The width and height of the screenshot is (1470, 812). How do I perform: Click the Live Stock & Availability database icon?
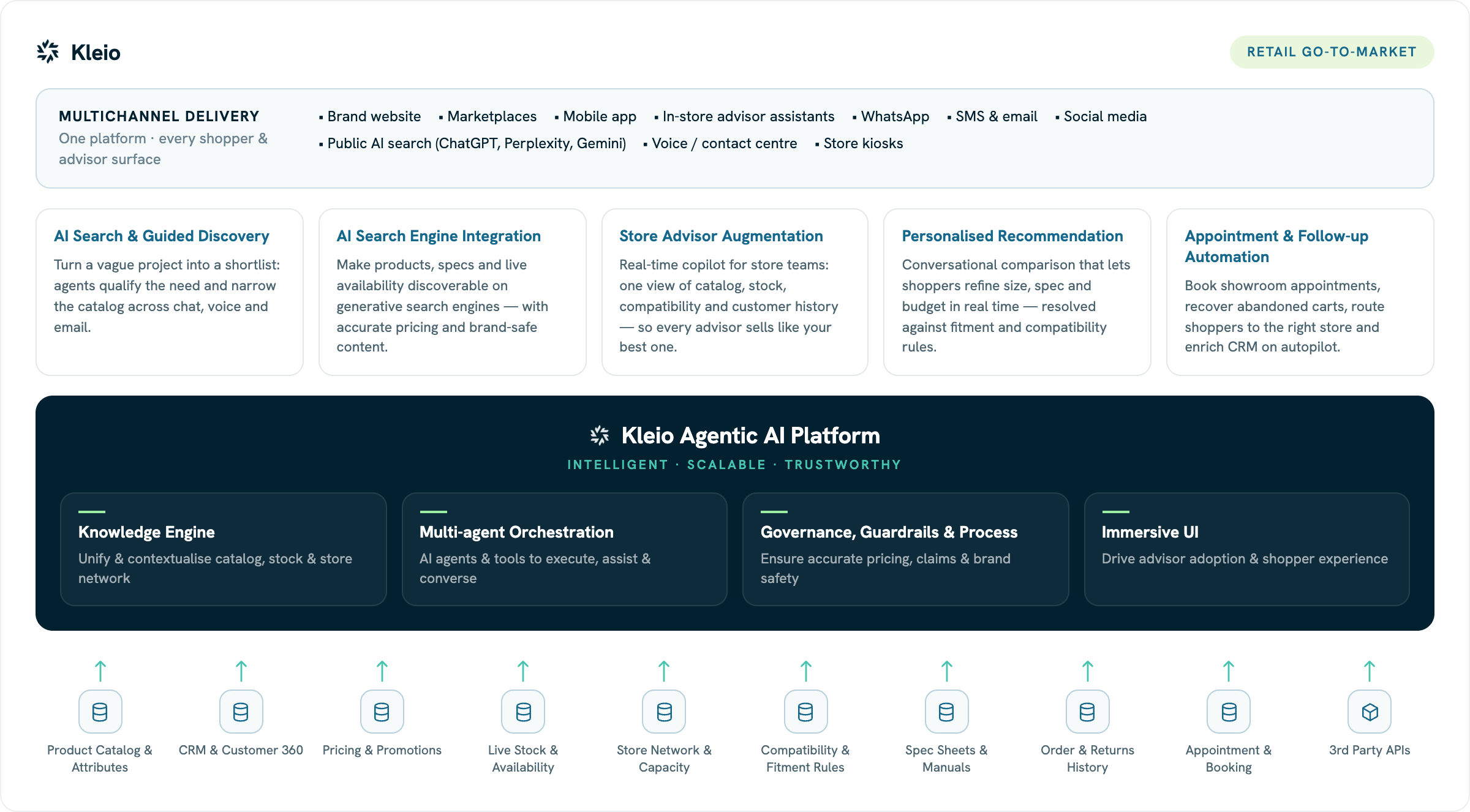(x=523, y=712)
